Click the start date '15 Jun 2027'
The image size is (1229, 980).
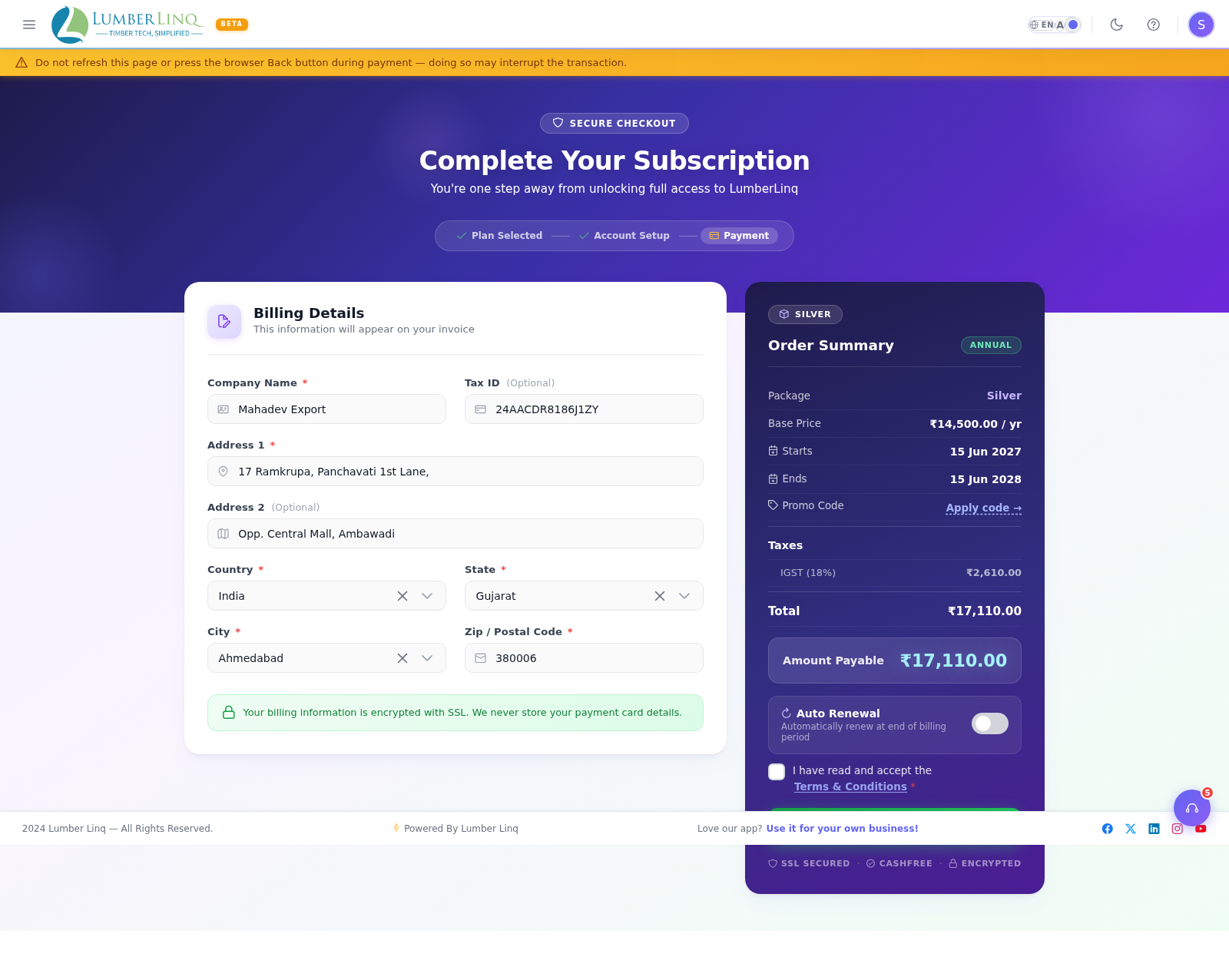986,452
